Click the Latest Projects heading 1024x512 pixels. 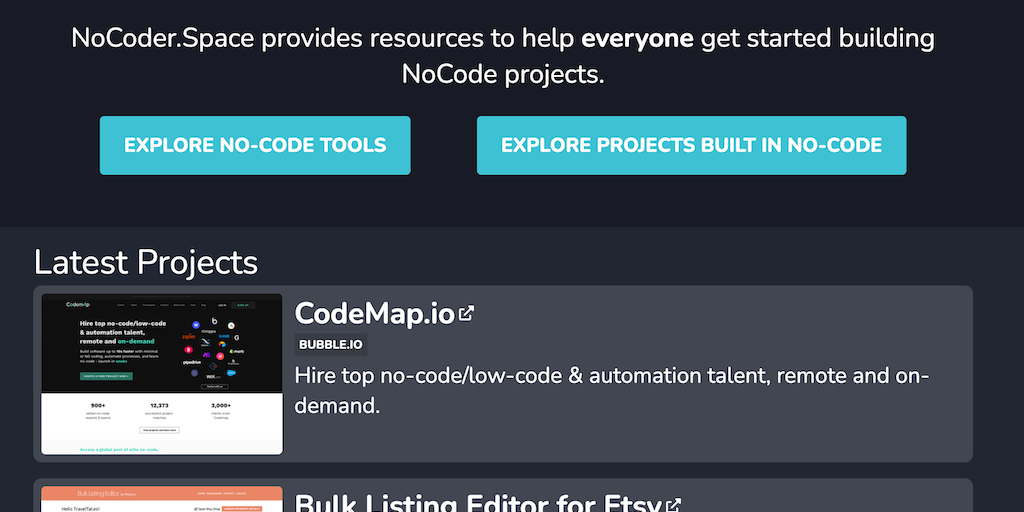click(146, 262)
